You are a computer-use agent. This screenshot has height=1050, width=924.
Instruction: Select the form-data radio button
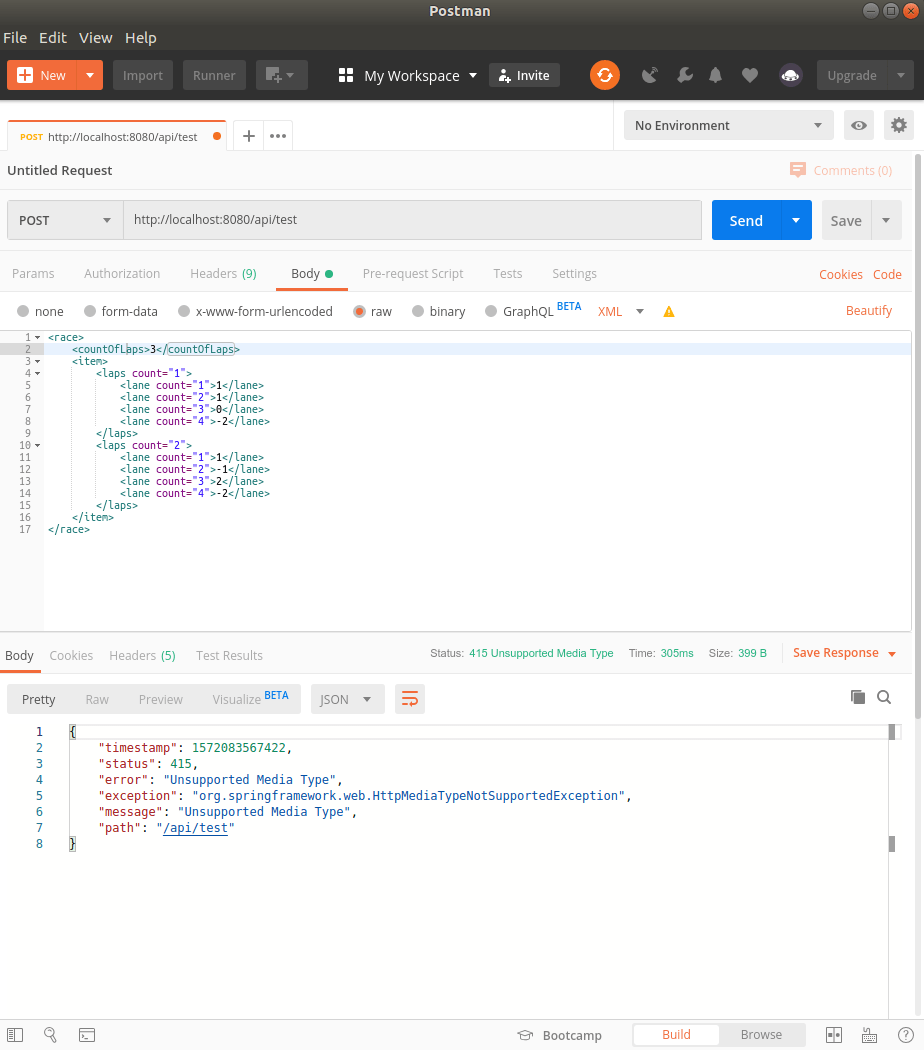point(90,311)
